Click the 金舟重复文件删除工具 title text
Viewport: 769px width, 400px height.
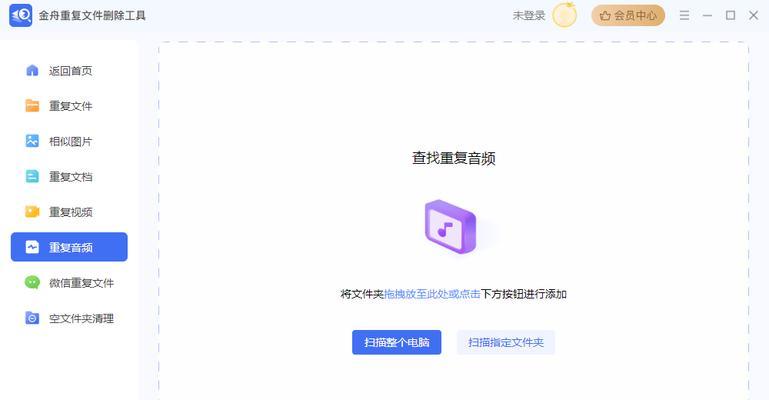tap(92, 16)
